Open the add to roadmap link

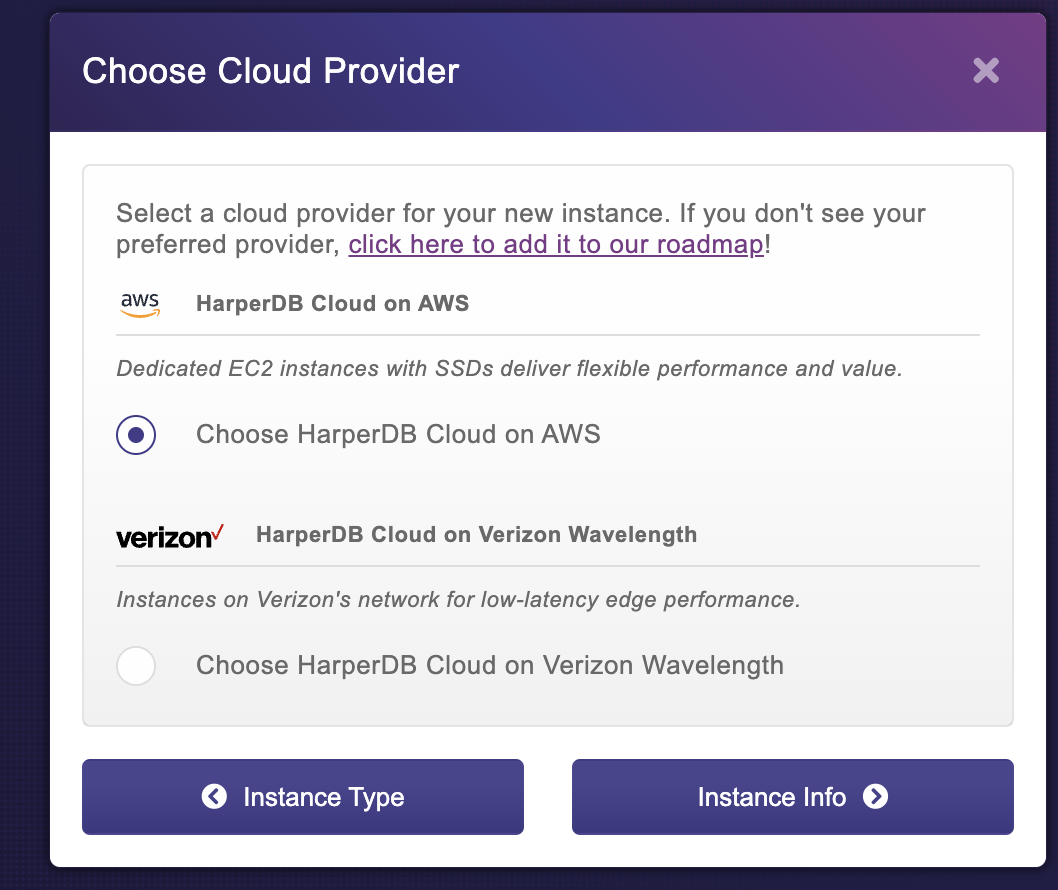pyautogui.click(x=556, y=244)
